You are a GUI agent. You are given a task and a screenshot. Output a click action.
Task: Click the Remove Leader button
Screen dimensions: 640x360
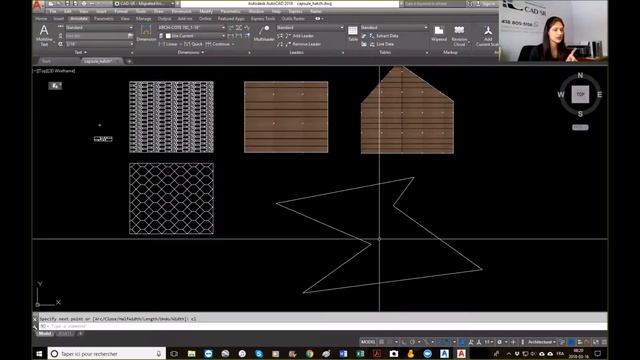click(x=302, y=44)
